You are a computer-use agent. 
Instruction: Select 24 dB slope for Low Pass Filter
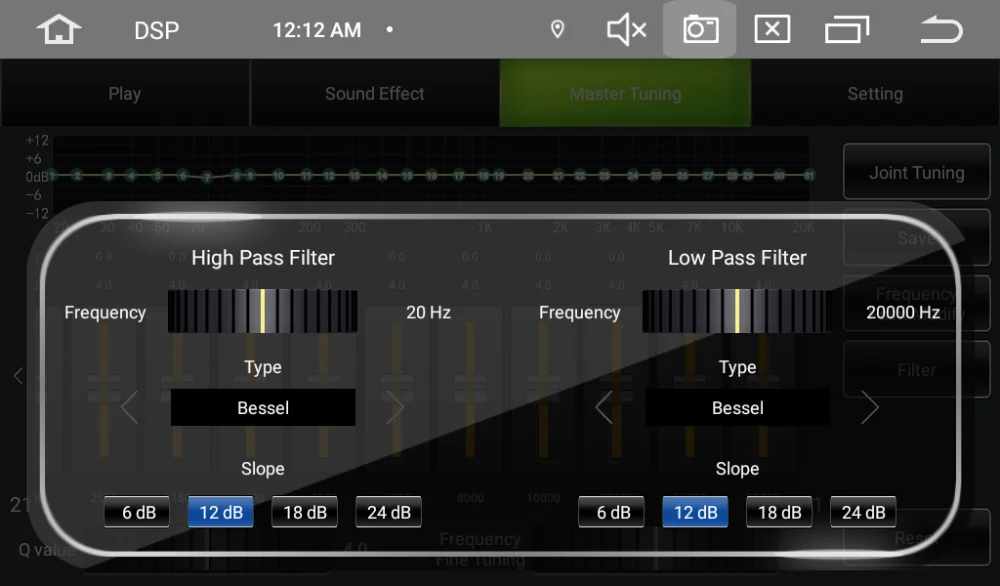click(863, 511)
